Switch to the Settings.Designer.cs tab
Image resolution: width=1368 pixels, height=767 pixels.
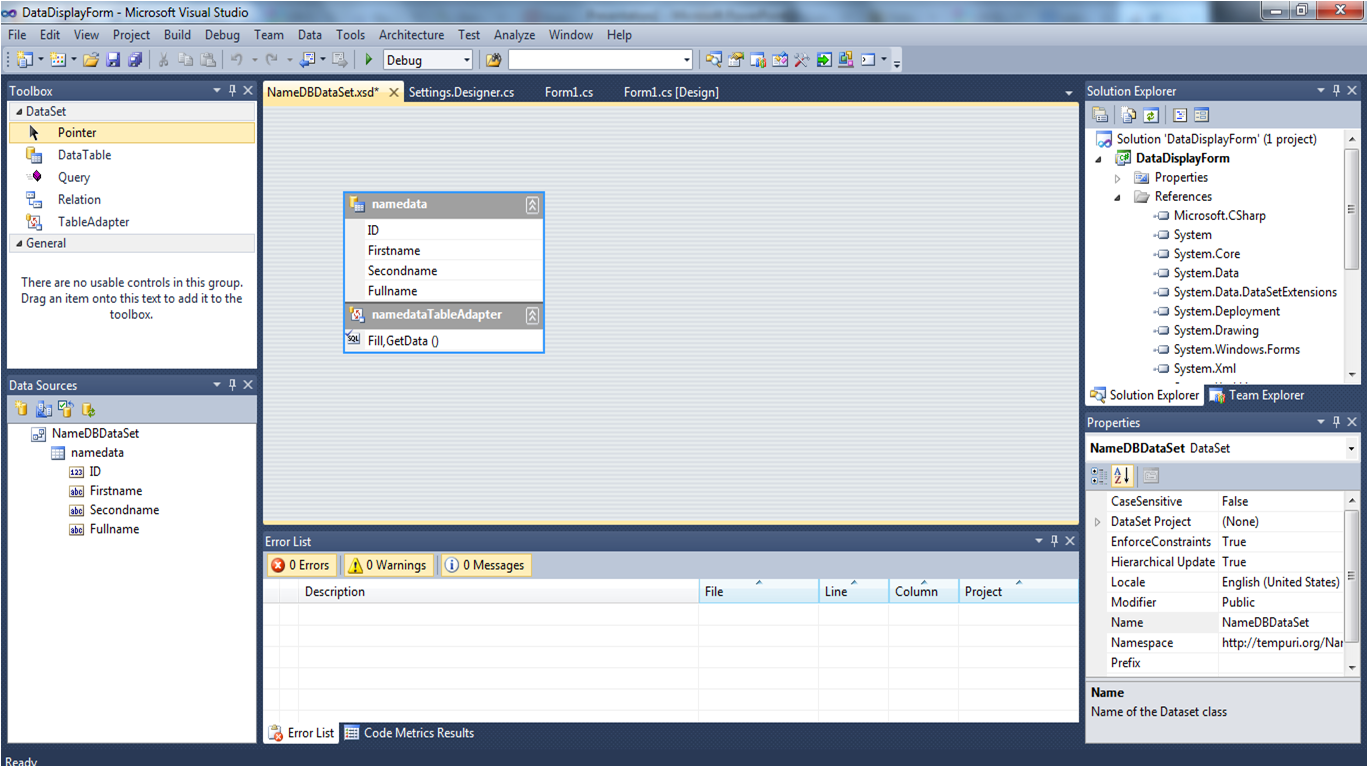pyautogui.click(x=461, y=92)
